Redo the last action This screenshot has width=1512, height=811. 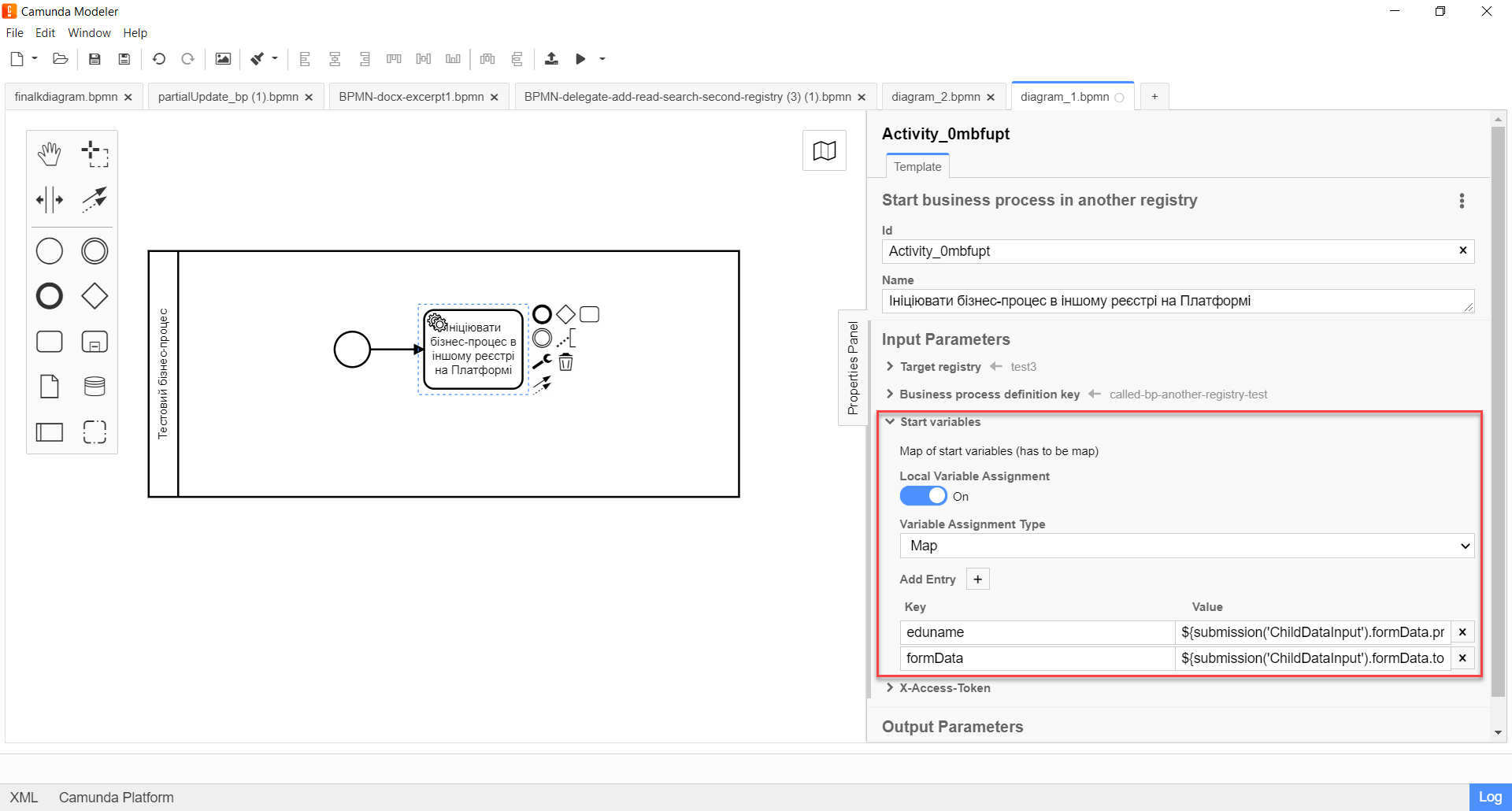[x=187, y=59]
